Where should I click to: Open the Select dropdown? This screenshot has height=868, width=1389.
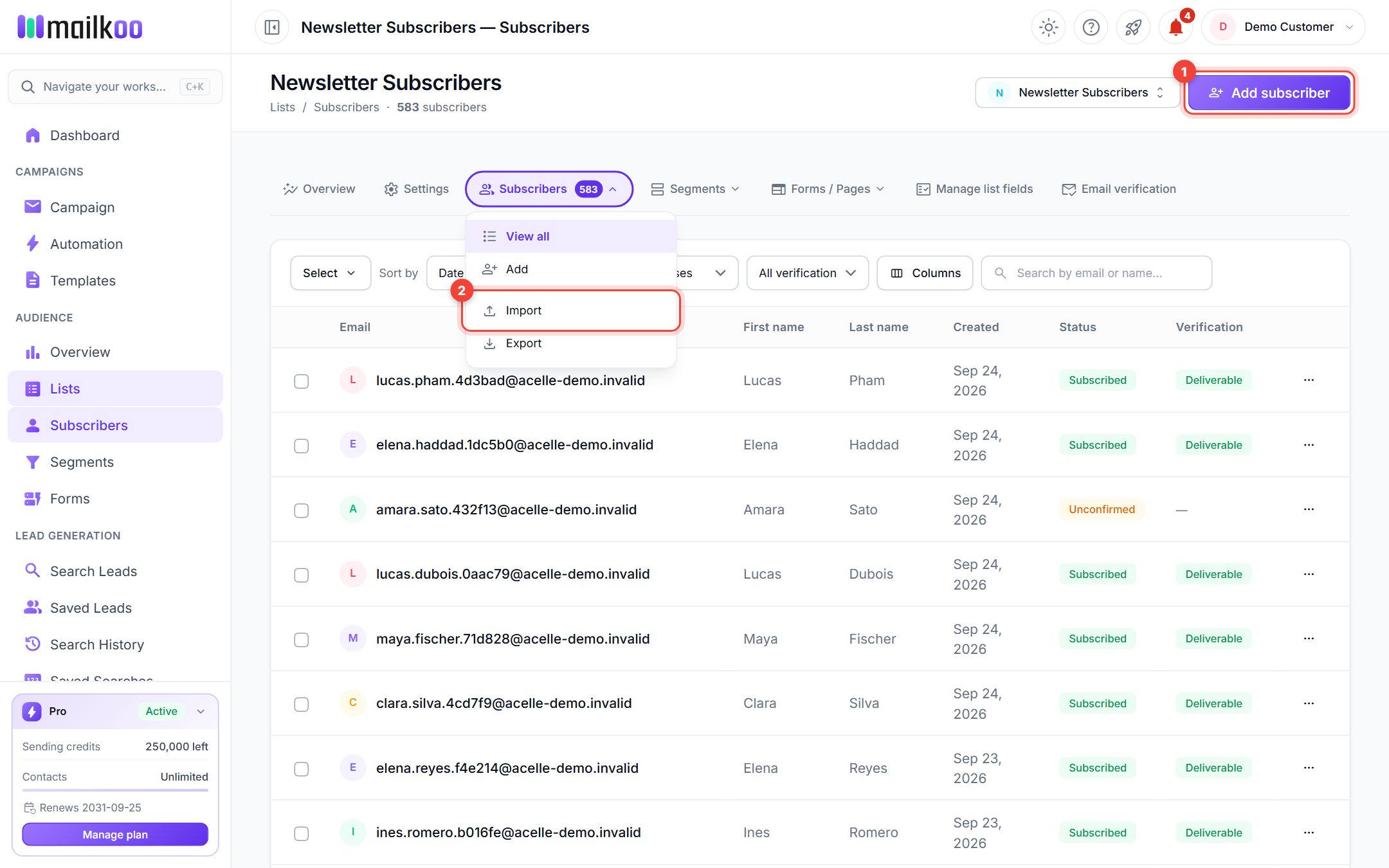click(330, 273)
